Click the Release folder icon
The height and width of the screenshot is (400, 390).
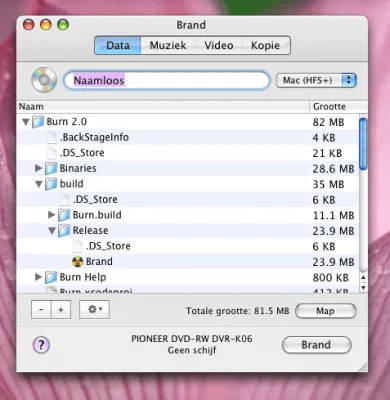coord(64,230)
